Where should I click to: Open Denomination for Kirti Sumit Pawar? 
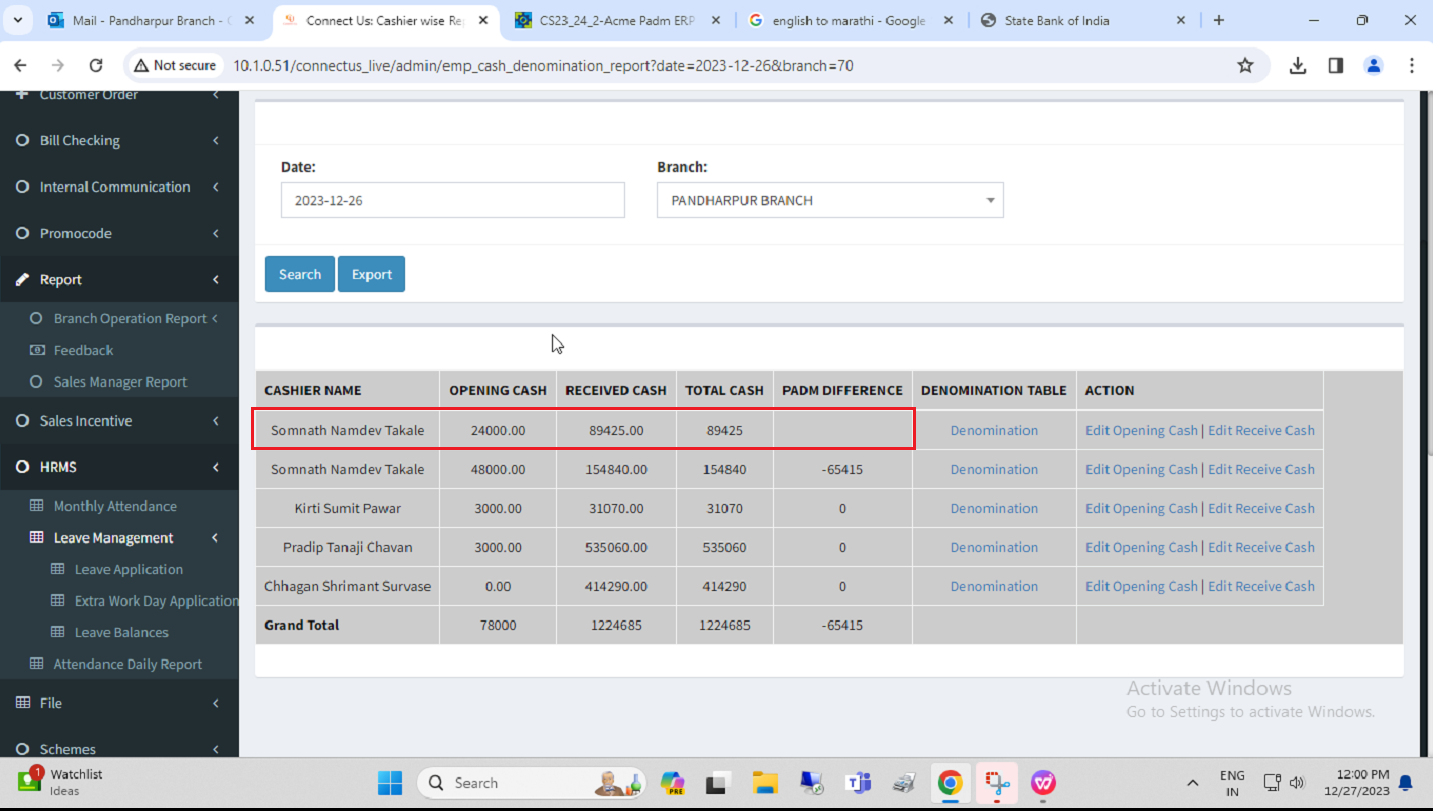pos(994,508)
